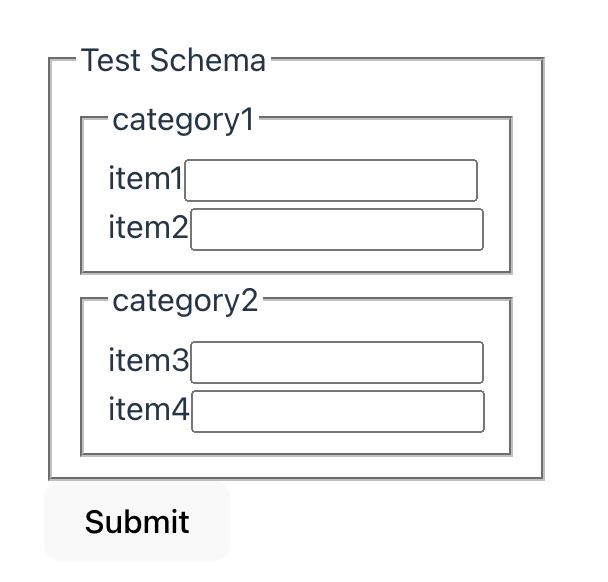Click the category1 group legend
This screenshot has height=582, width=608.
click(184, 120)
